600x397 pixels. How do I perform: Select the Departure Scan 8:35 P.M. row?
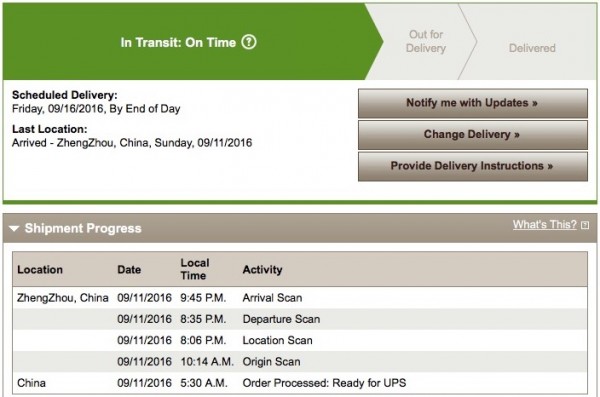coord(300,319)
